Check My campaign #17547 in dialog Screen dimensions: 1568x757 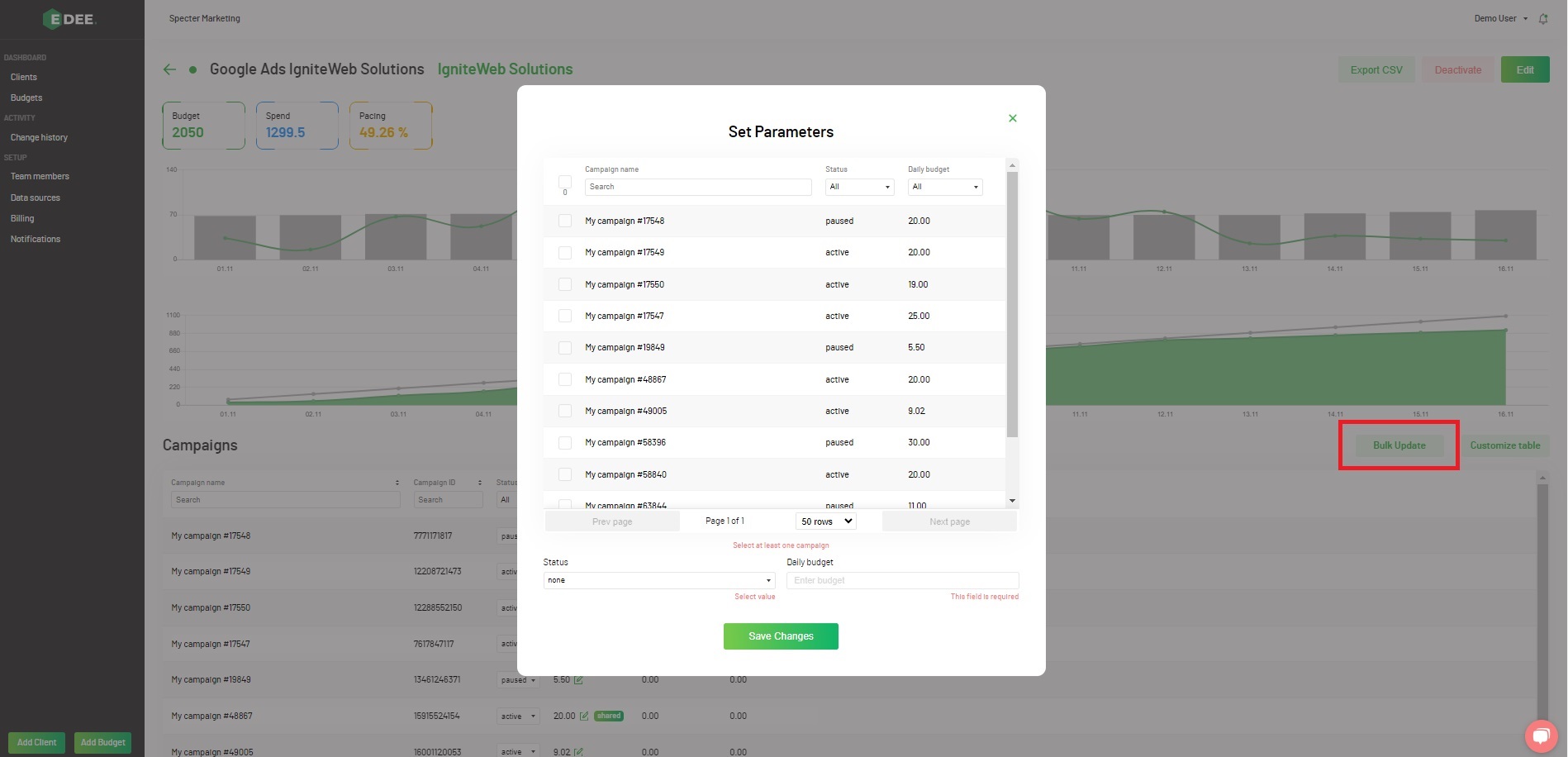point(565,316)
